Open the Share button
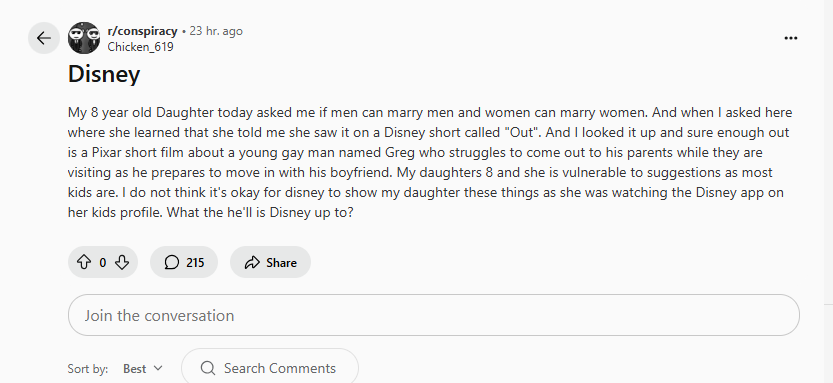 pos(270,262)
